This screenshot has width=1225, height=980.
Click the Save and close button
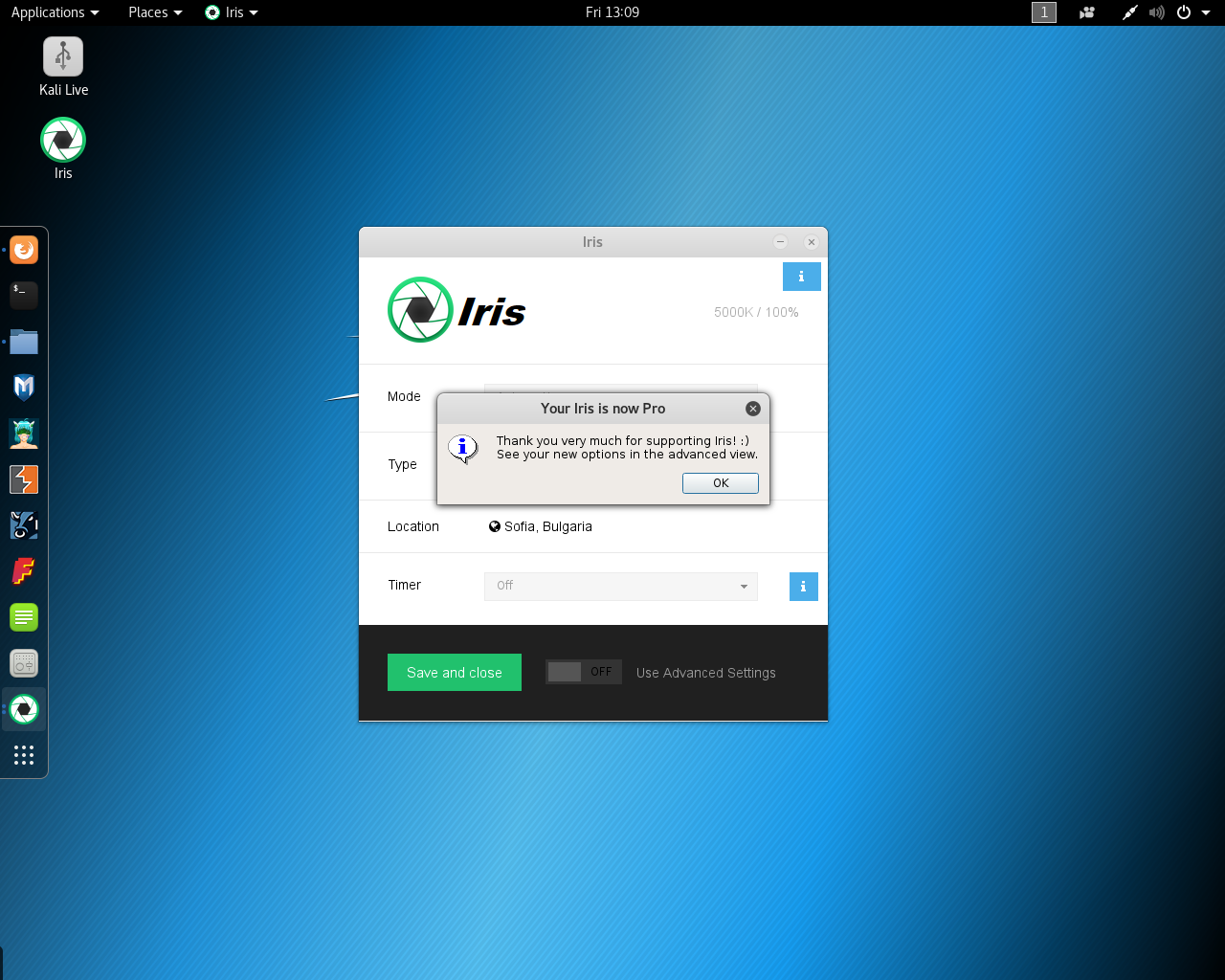(455, 673)
